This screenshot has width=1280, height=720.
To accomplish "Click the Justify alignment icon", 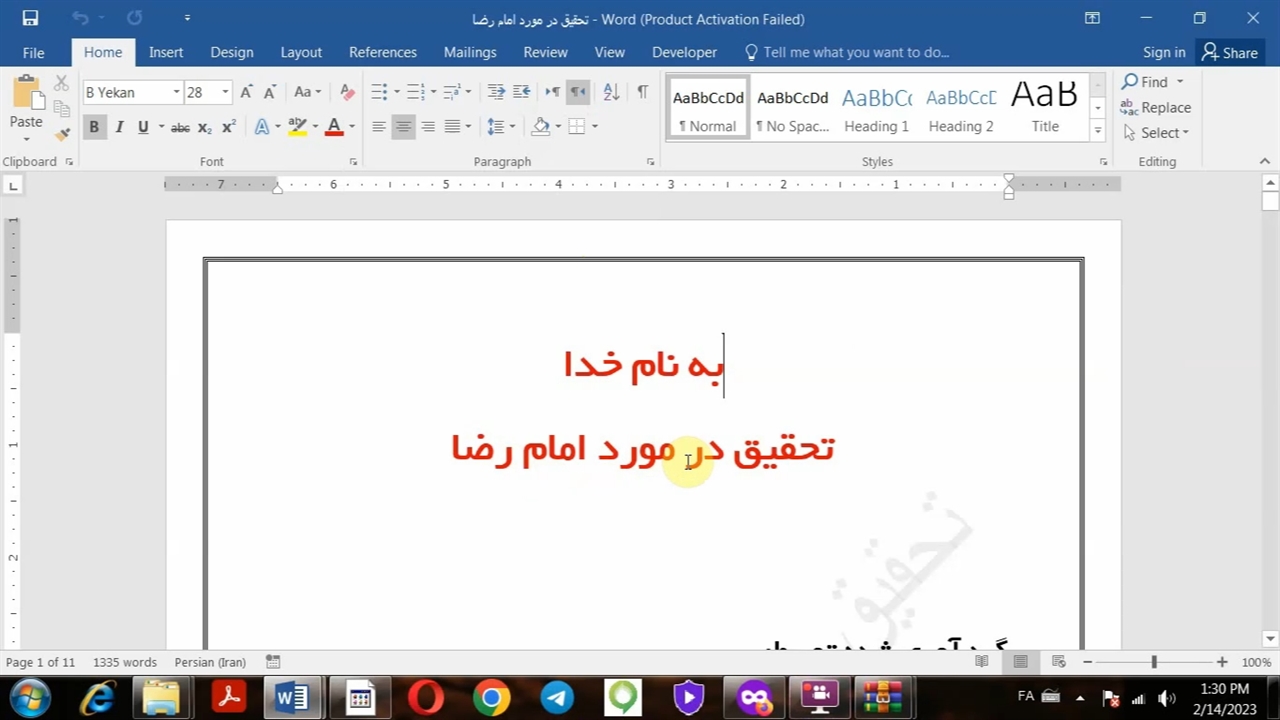I will pos(452,127).
